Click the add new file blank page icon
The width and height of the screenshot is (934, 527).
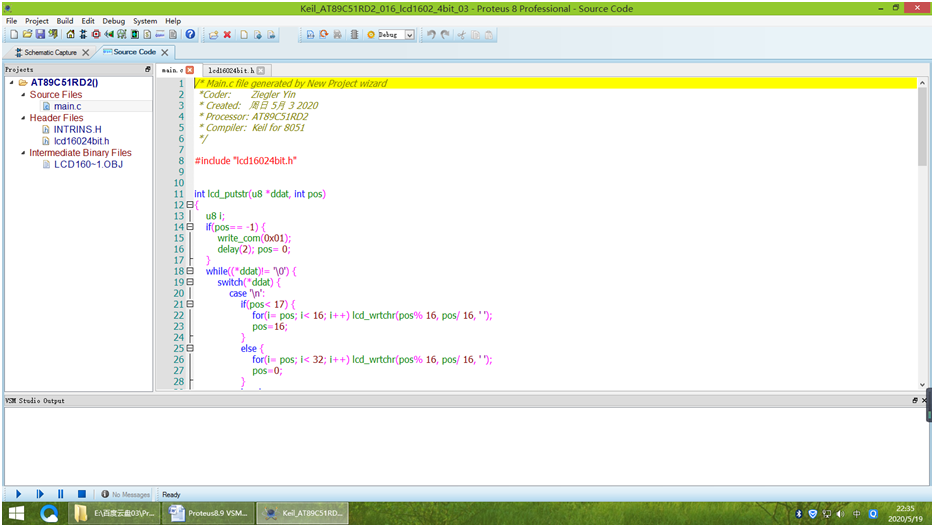coord(244,35)
